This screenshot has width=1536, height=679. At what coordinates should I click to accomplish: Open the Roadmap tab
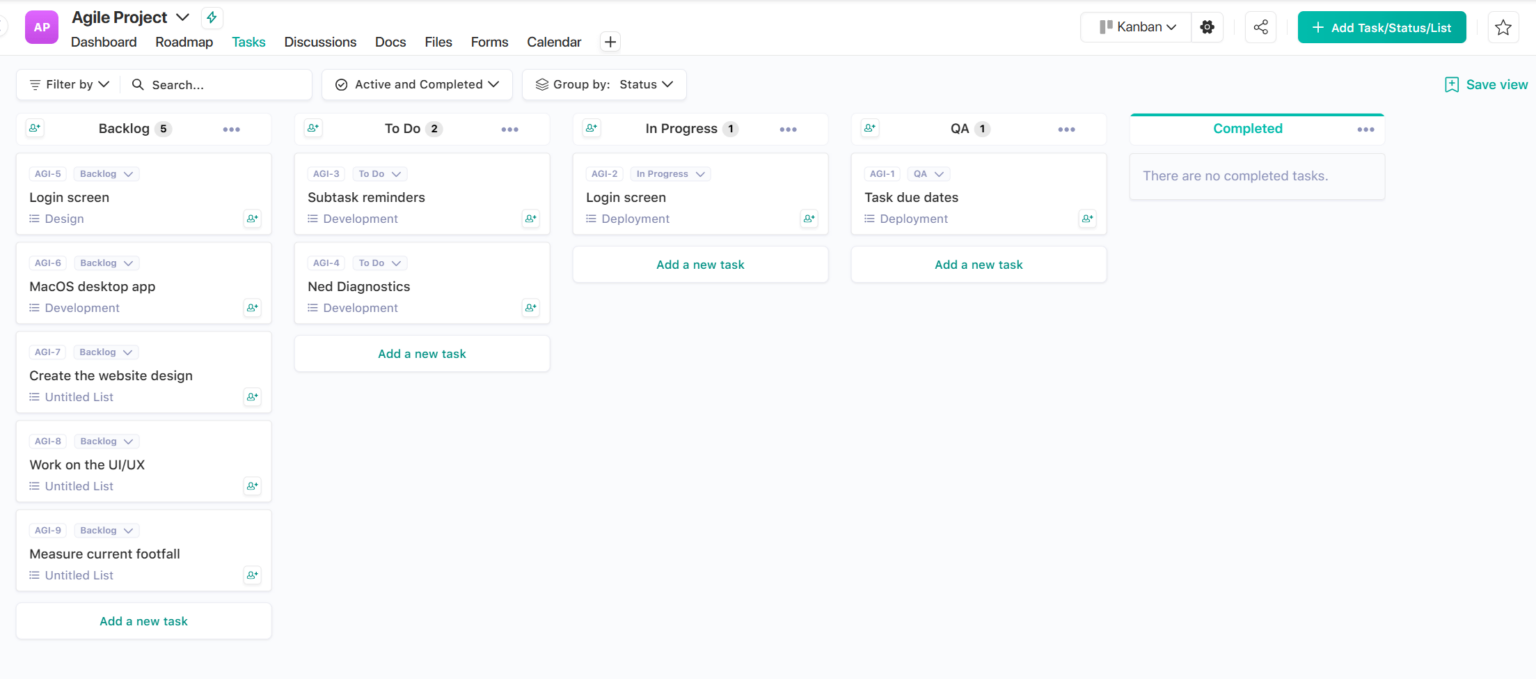pos(184,42)
